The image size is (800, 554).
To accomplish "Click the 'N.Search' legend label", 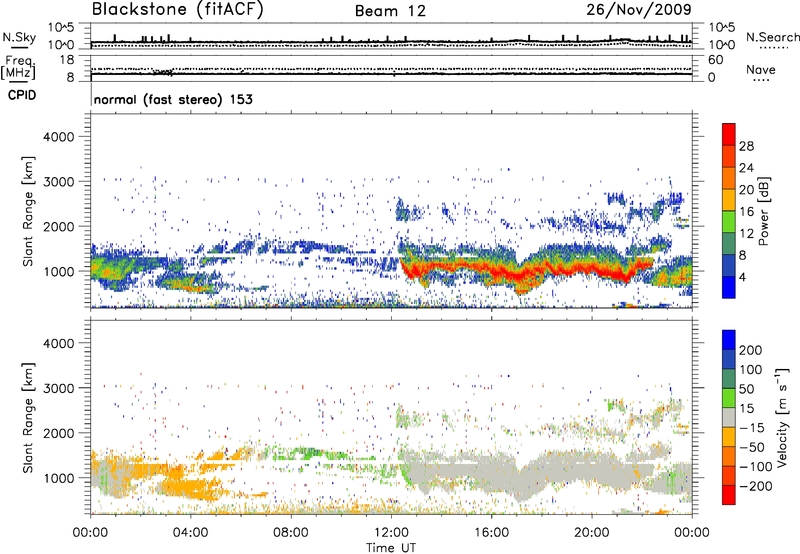I will click(772, 37).
